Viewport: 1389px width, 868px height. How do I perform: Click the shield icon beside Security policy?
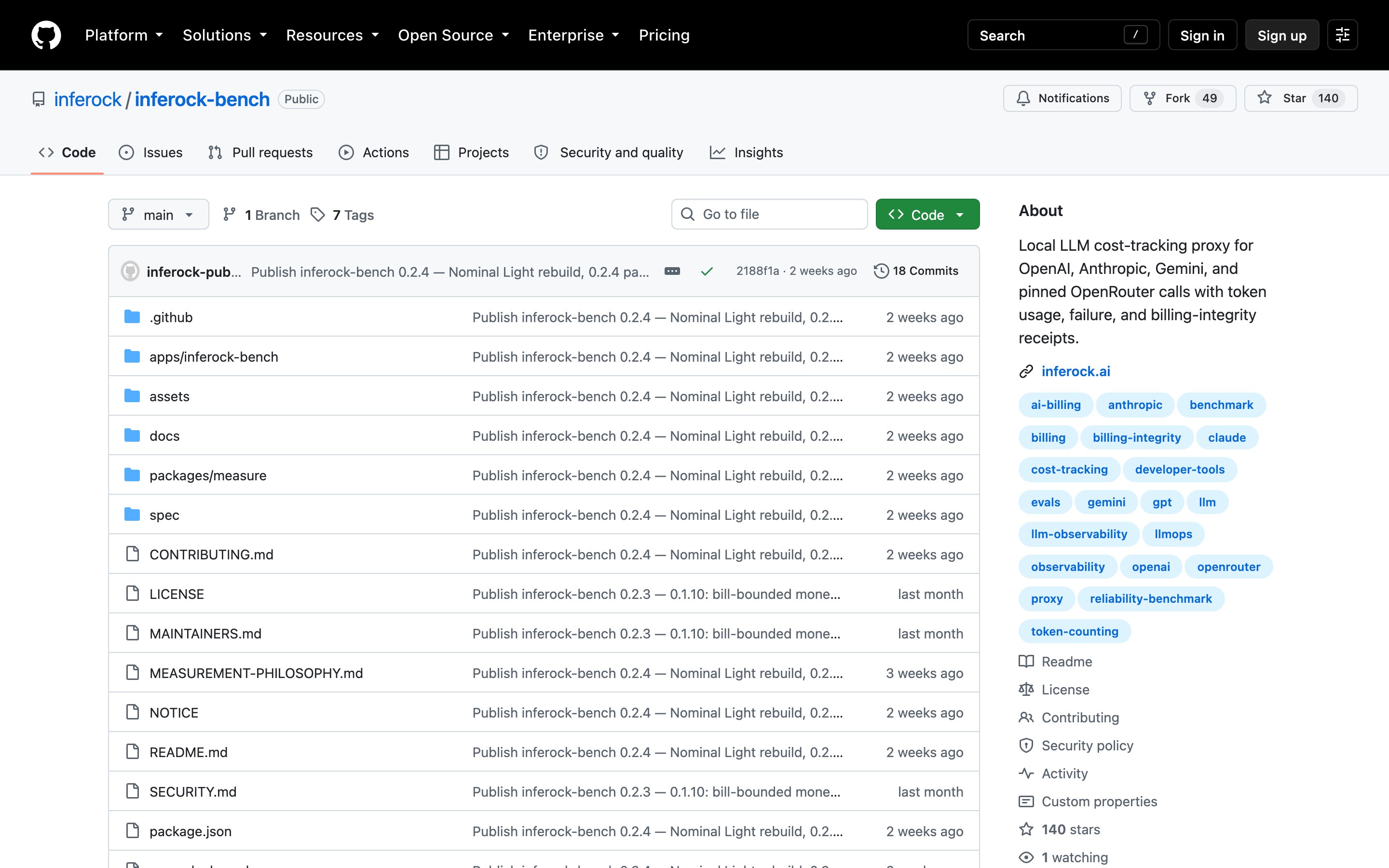tap(1026, 746)
